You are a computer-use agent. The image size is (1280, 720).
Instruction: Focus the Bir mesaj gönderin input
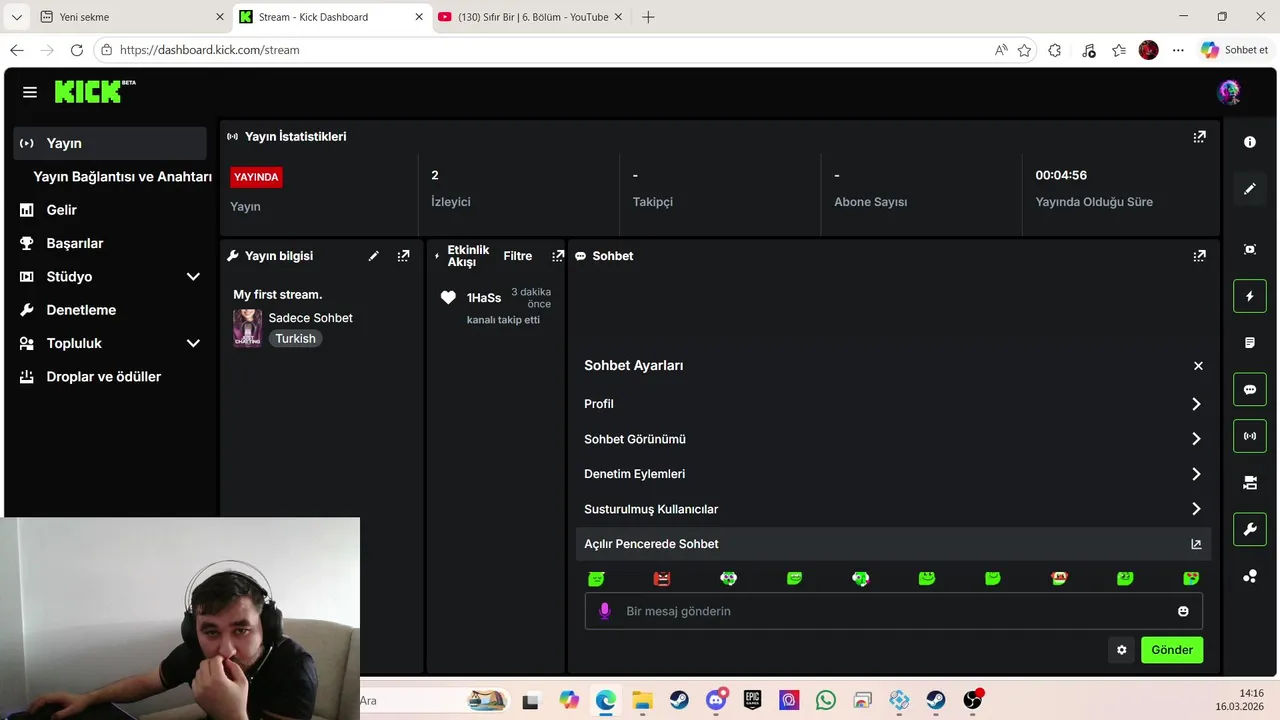893,611
